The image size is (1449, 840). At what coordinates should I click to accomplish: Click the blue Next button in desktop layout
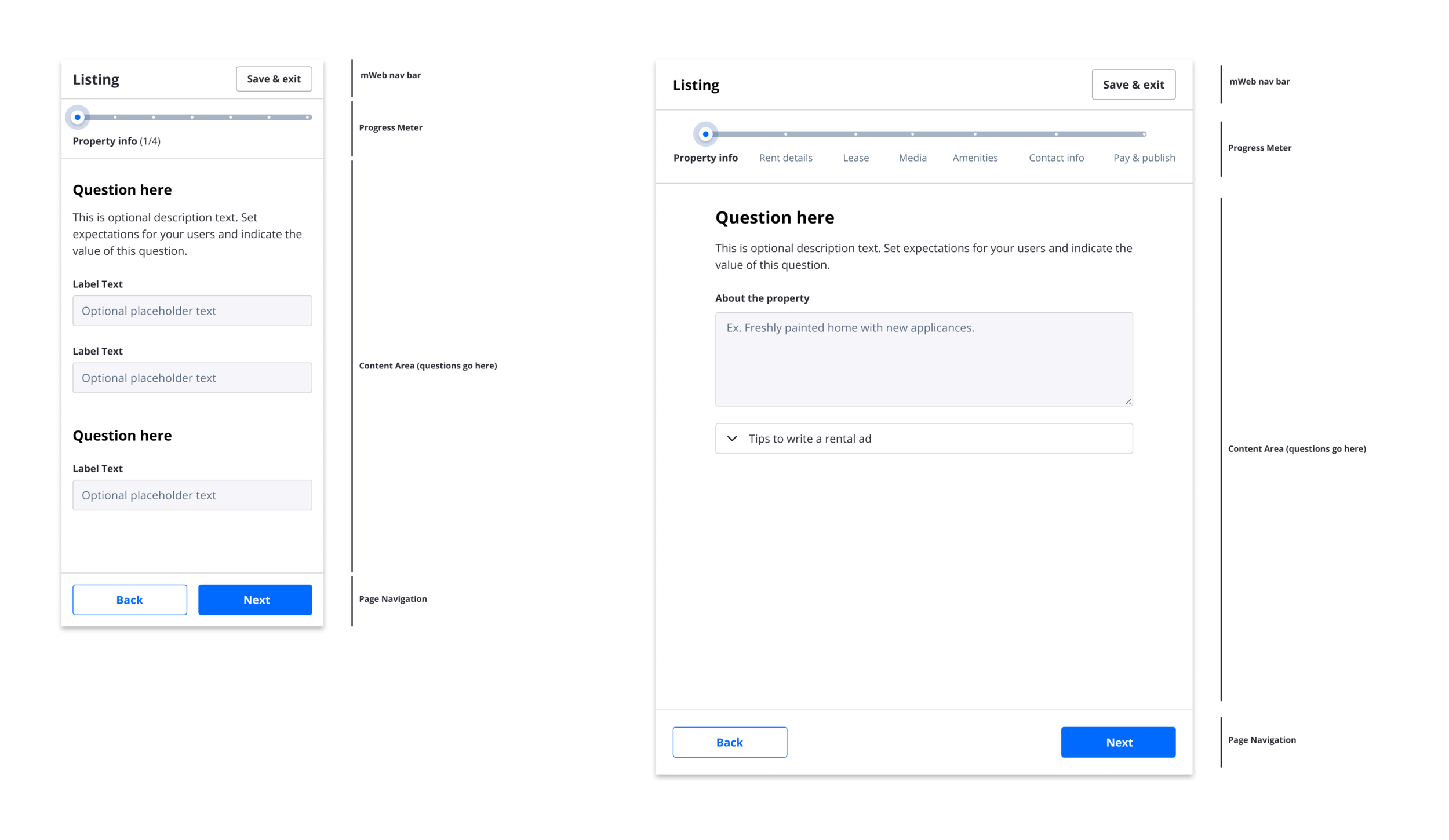coord(1118,742)
